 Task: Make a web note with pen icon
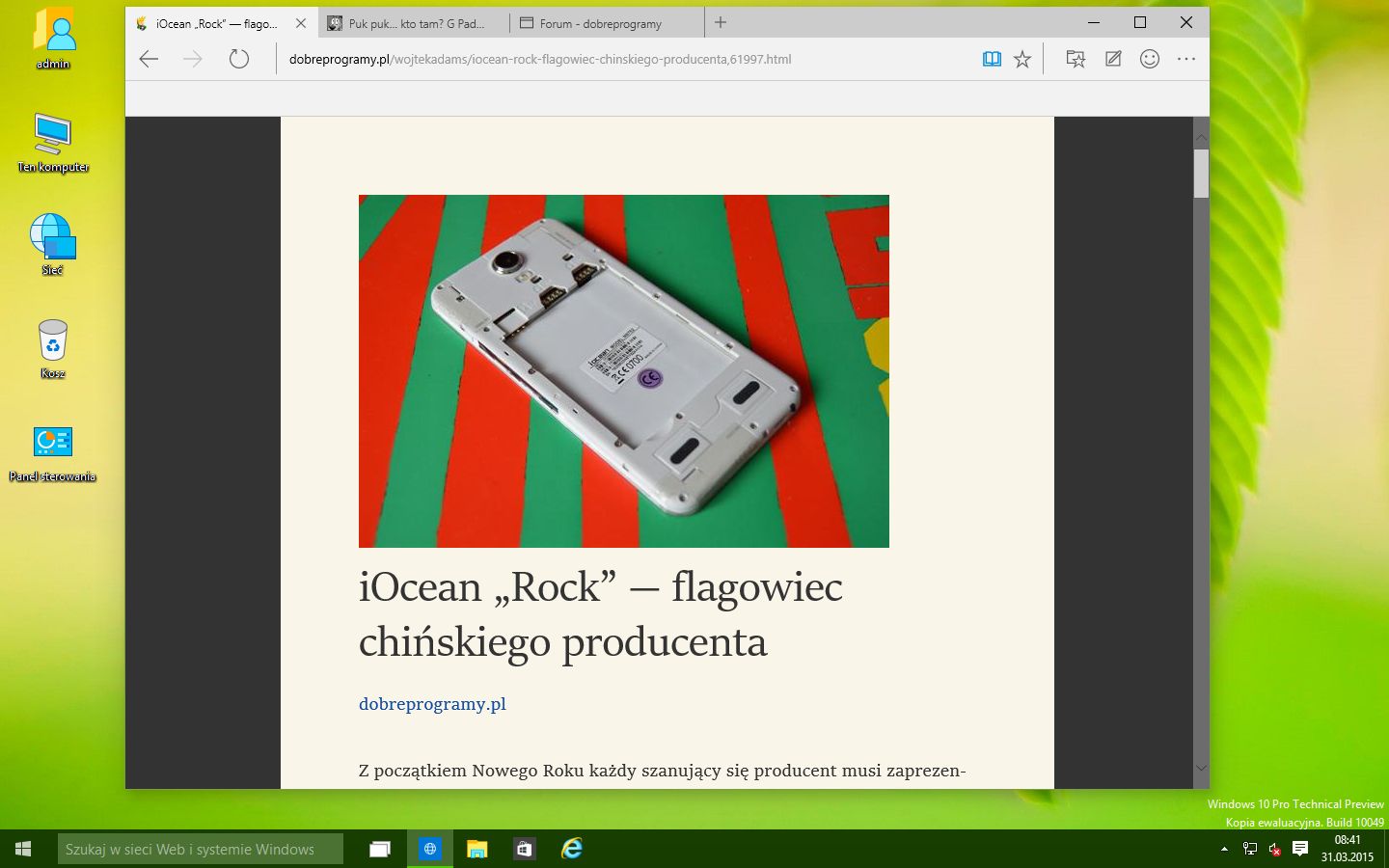[x=1113, y=59]
